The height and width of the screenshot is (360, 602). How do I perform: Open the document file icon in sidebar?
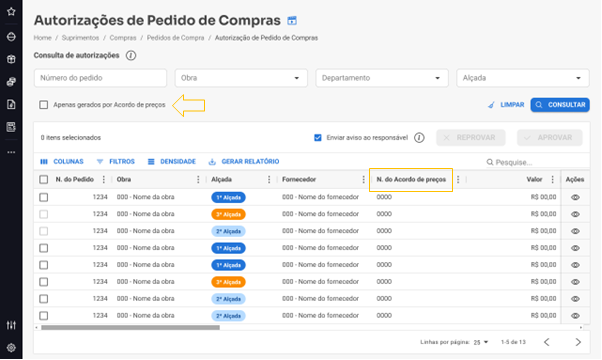coord(11,104)
